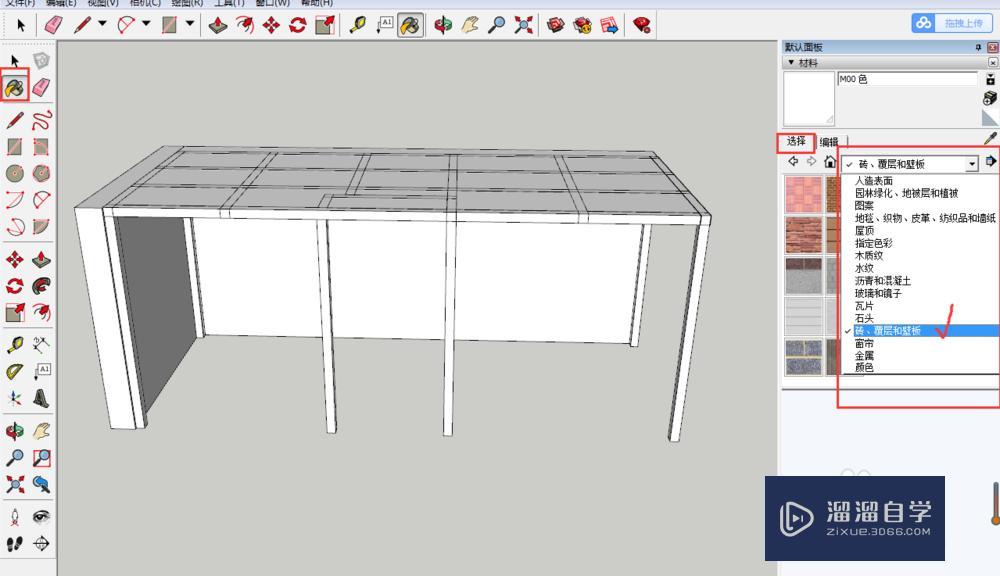This screenshot has height=576, width=1000.
Task: Click the Create Material icon
Action: coord(990,98)
